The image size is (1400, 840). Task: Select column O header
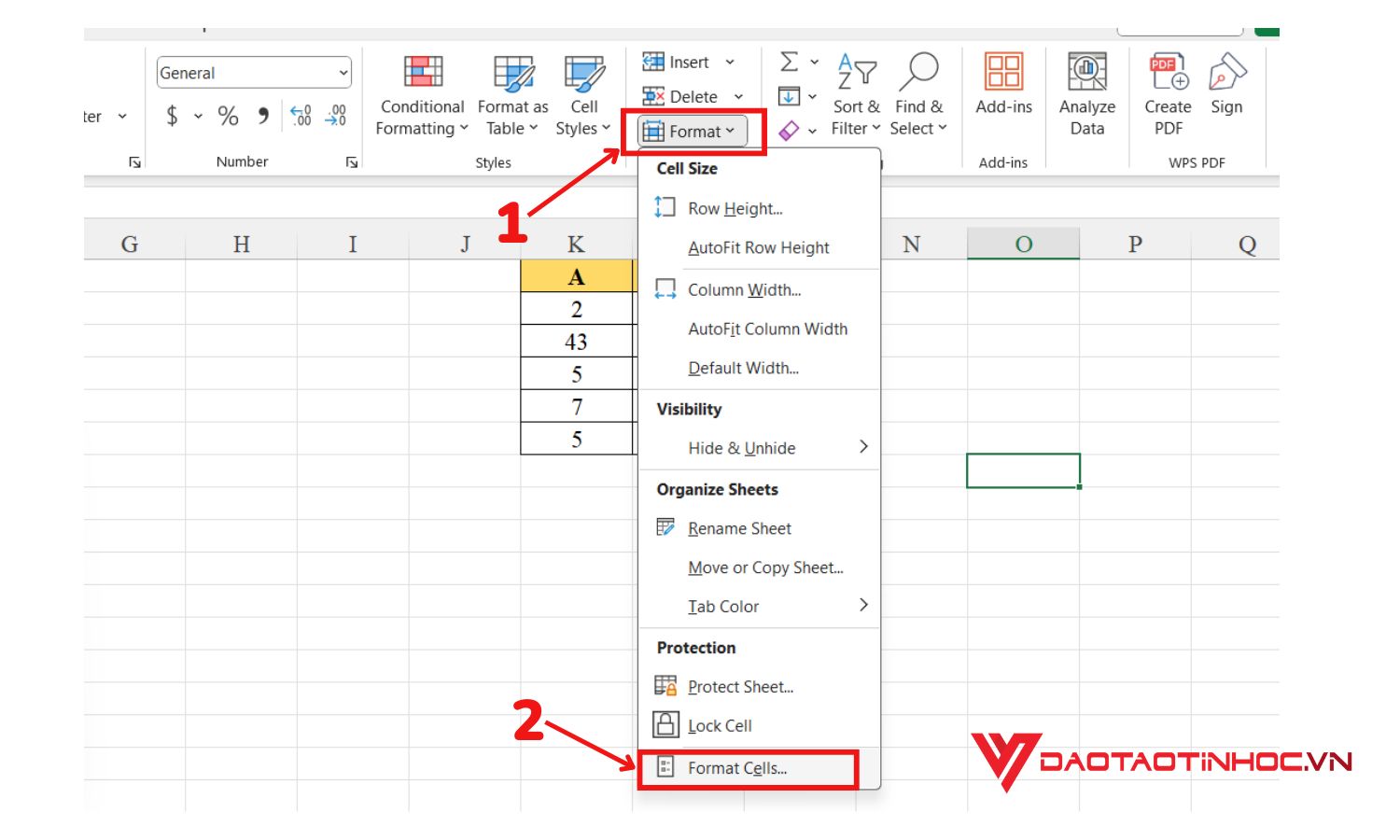(1023, 244)
